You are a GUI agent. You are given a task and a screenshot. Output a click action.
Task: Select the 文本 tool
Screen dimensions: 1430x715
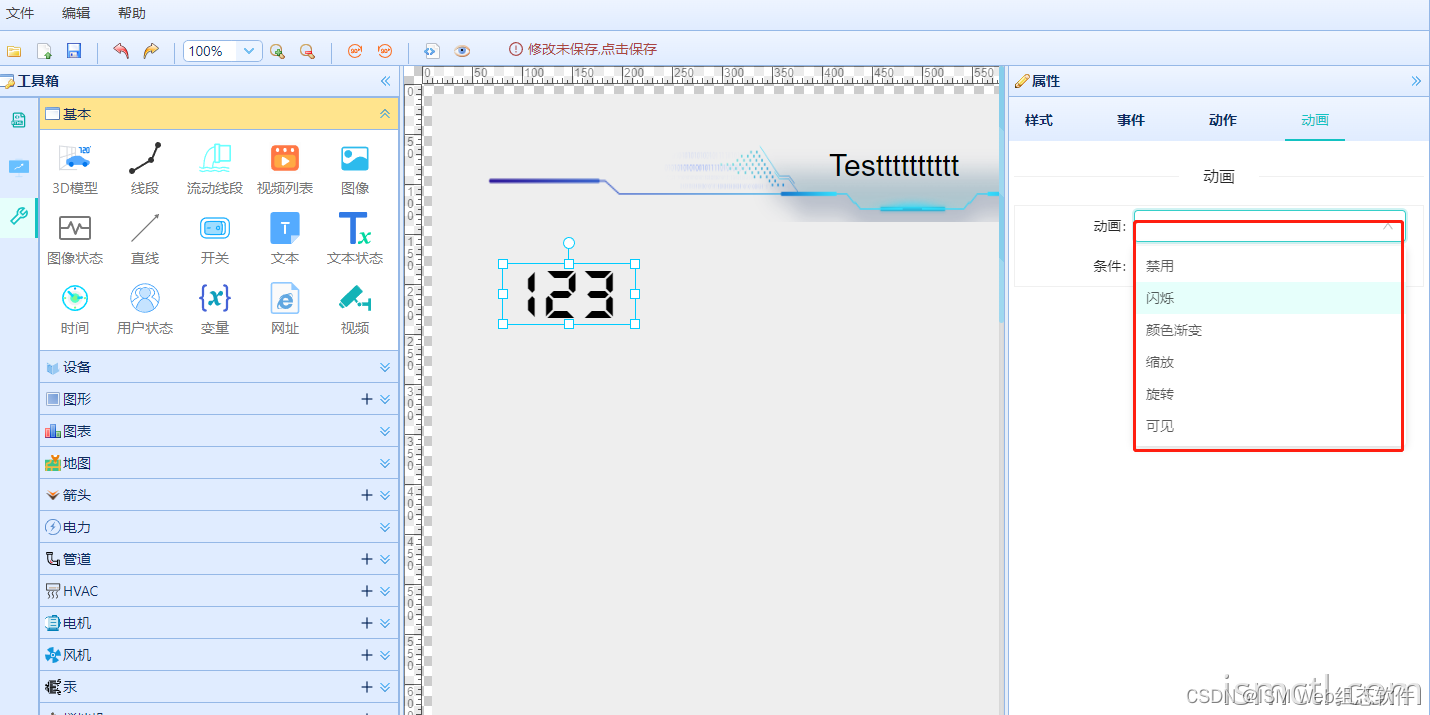click(x=285, y=238)
